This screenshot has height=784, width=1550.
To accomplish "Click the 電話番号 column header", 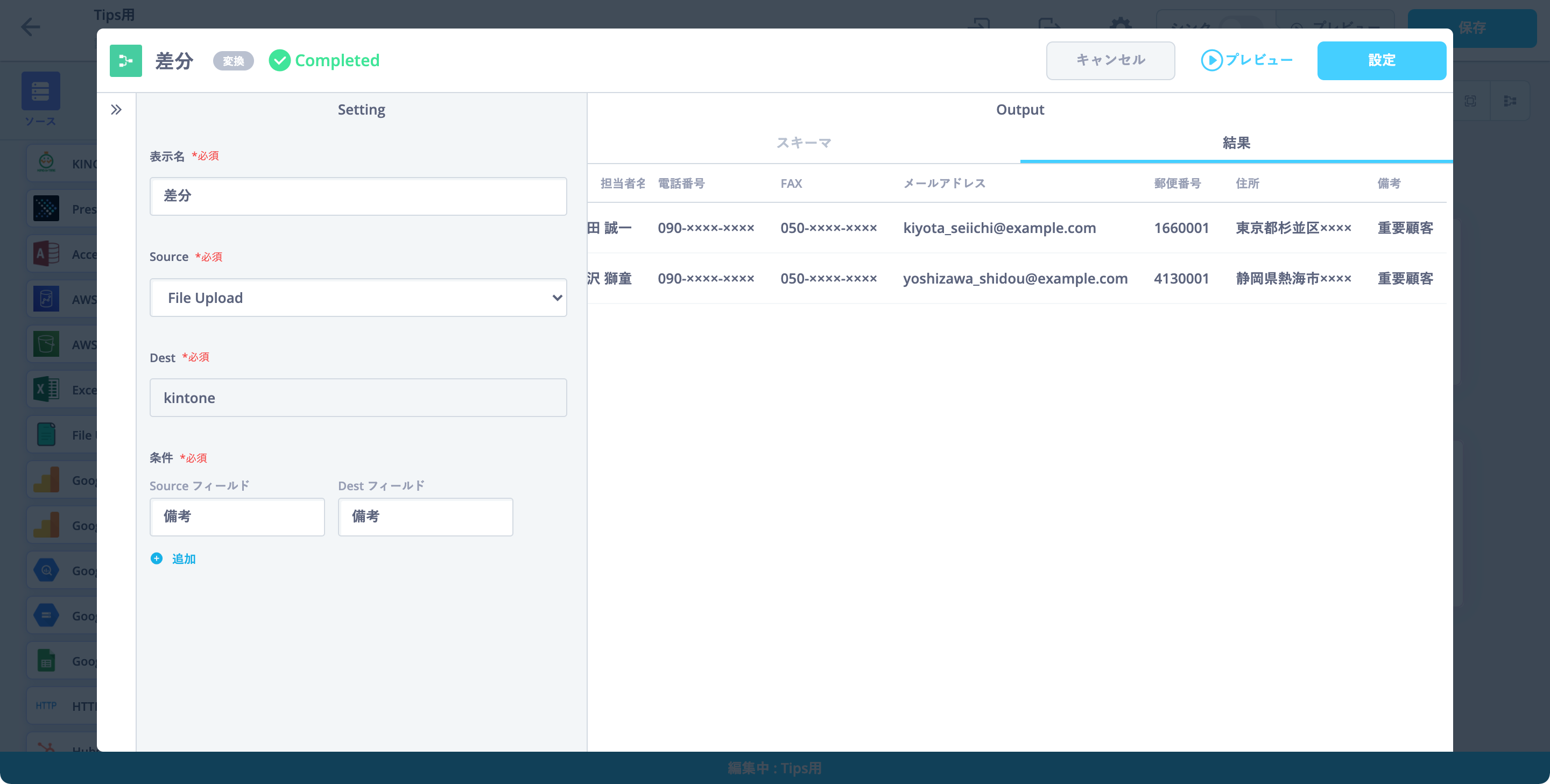I will tap(680, 183).
